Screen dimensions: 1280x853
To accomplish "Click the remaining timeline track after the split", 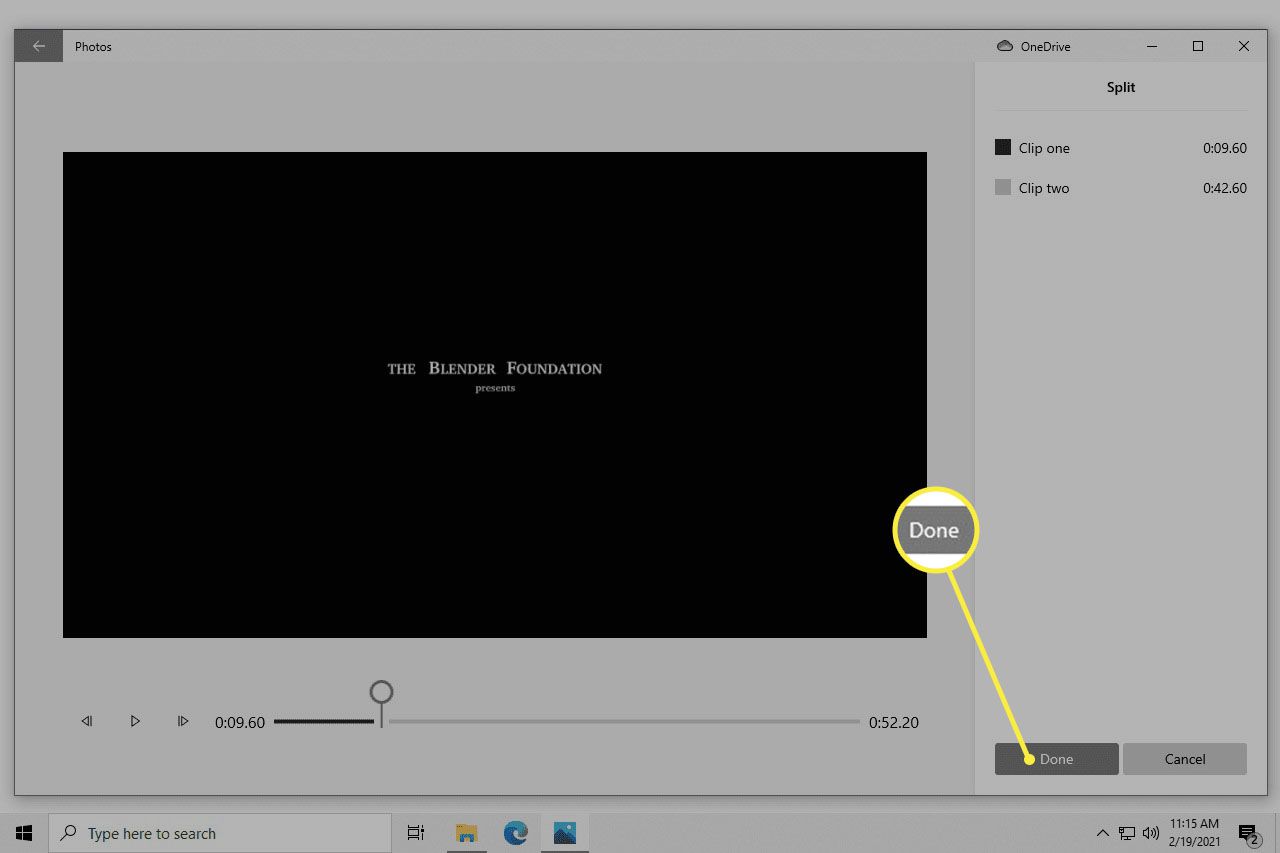I will pos(624,721).
